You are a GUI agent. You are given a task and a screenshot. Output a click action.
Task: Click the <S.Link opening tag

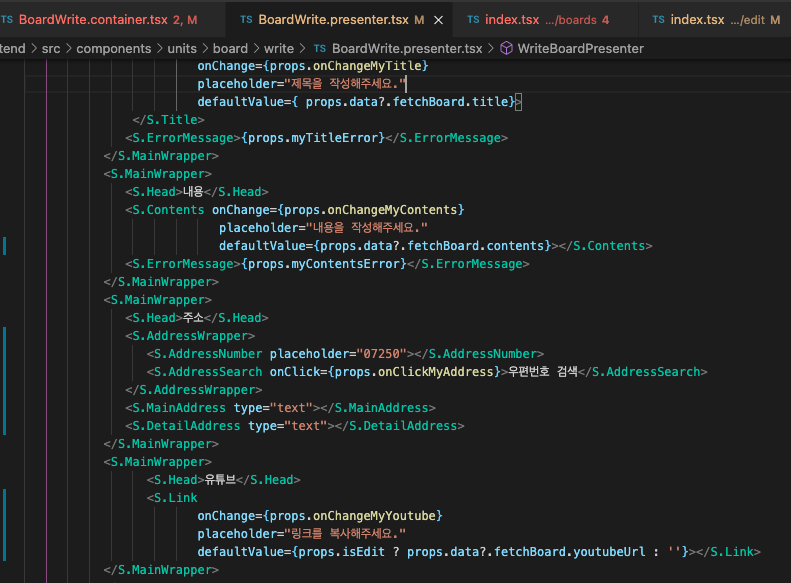pyautogui.click(x=172, y=498)
